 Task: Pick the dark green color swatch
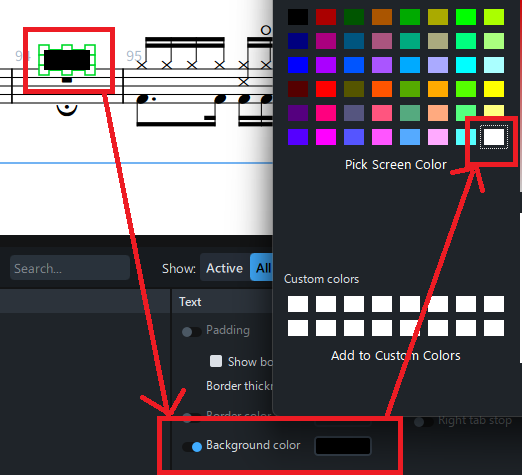click(x=354, y=17)
